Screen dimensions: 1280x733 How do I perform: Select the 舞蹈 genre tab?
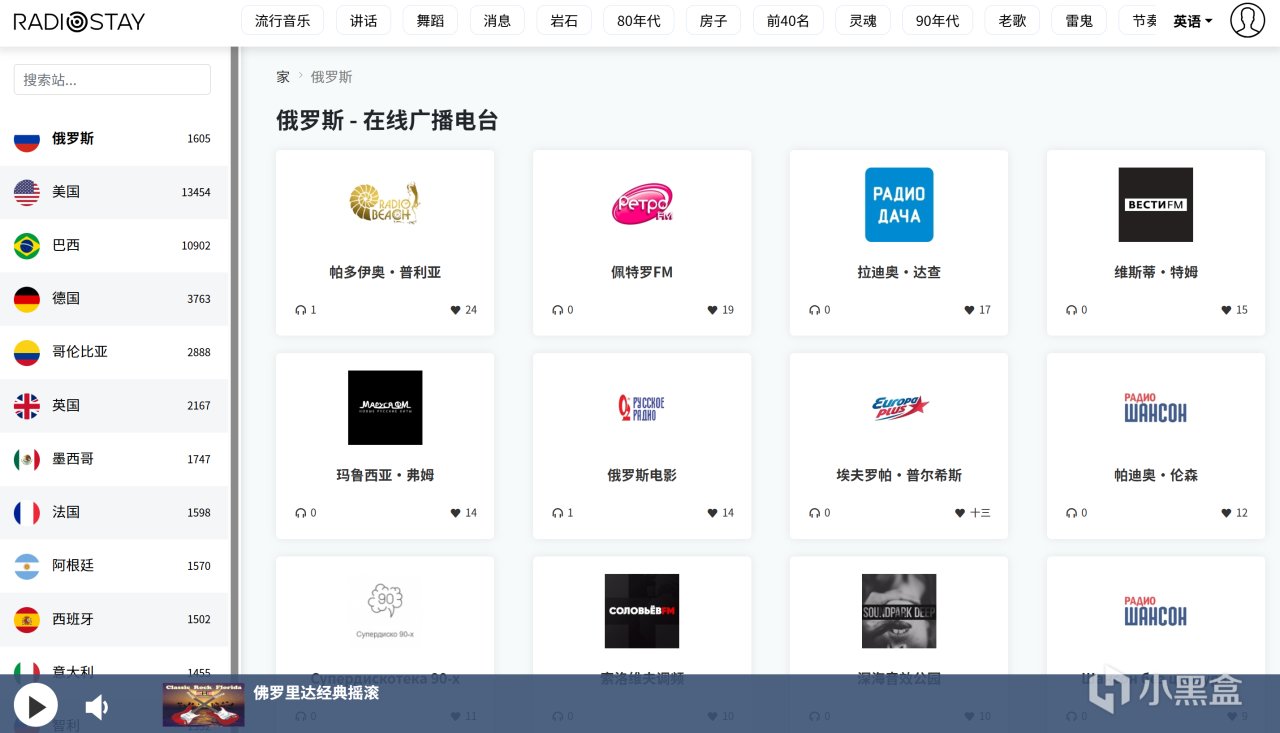tap(430, 20)
